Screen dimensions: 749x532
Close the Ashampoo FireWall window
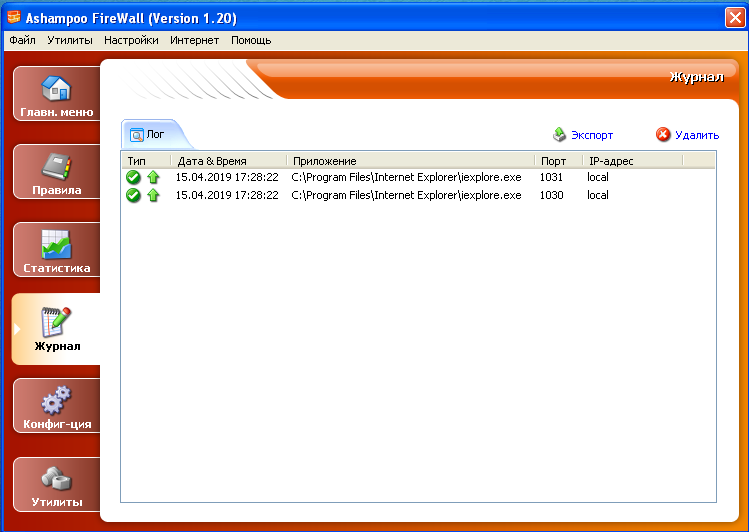tap(735, 18)
